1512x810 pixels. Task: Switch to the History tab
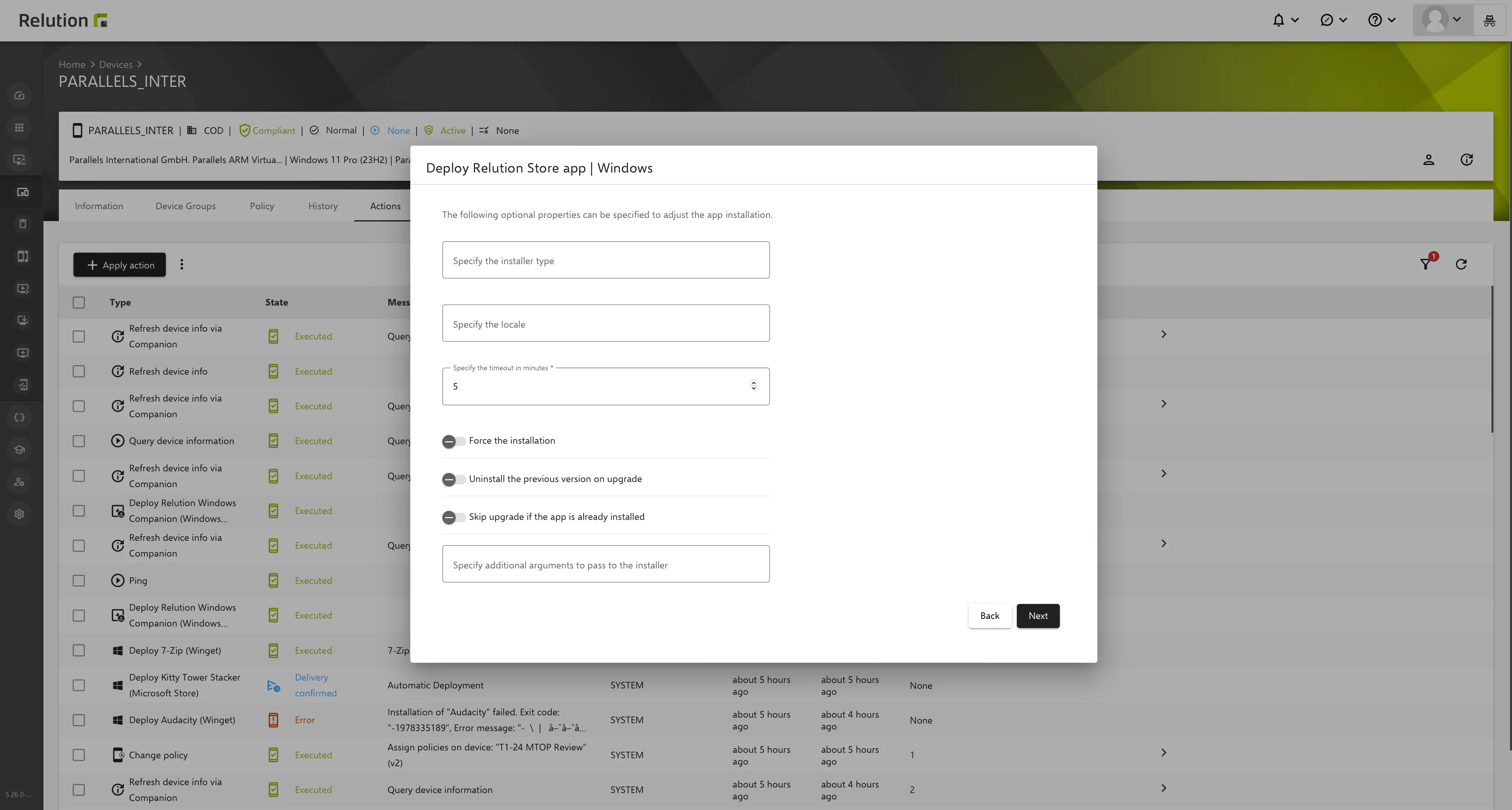(x=323, y=206)
